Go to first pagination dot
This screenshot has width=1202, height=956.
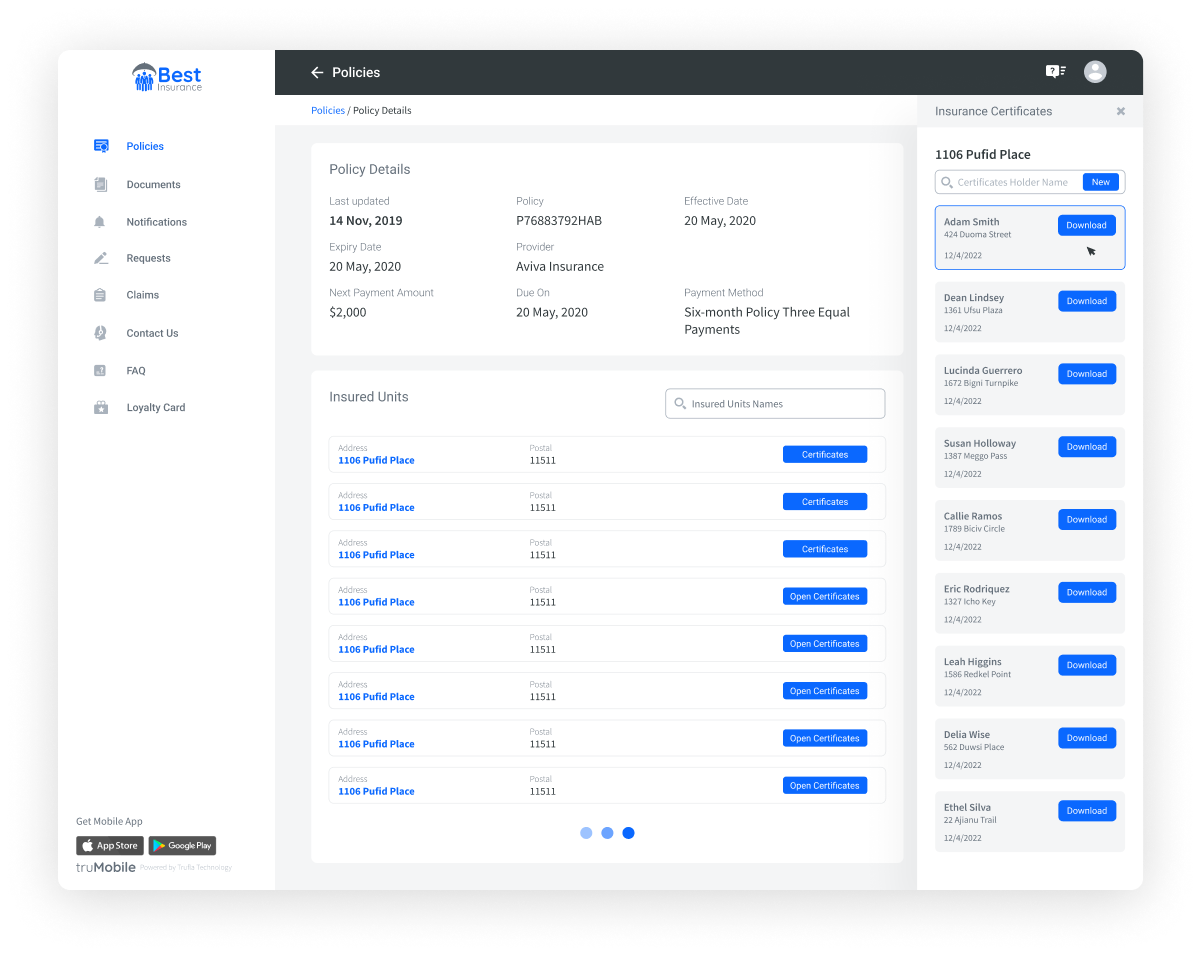point(586,833)
